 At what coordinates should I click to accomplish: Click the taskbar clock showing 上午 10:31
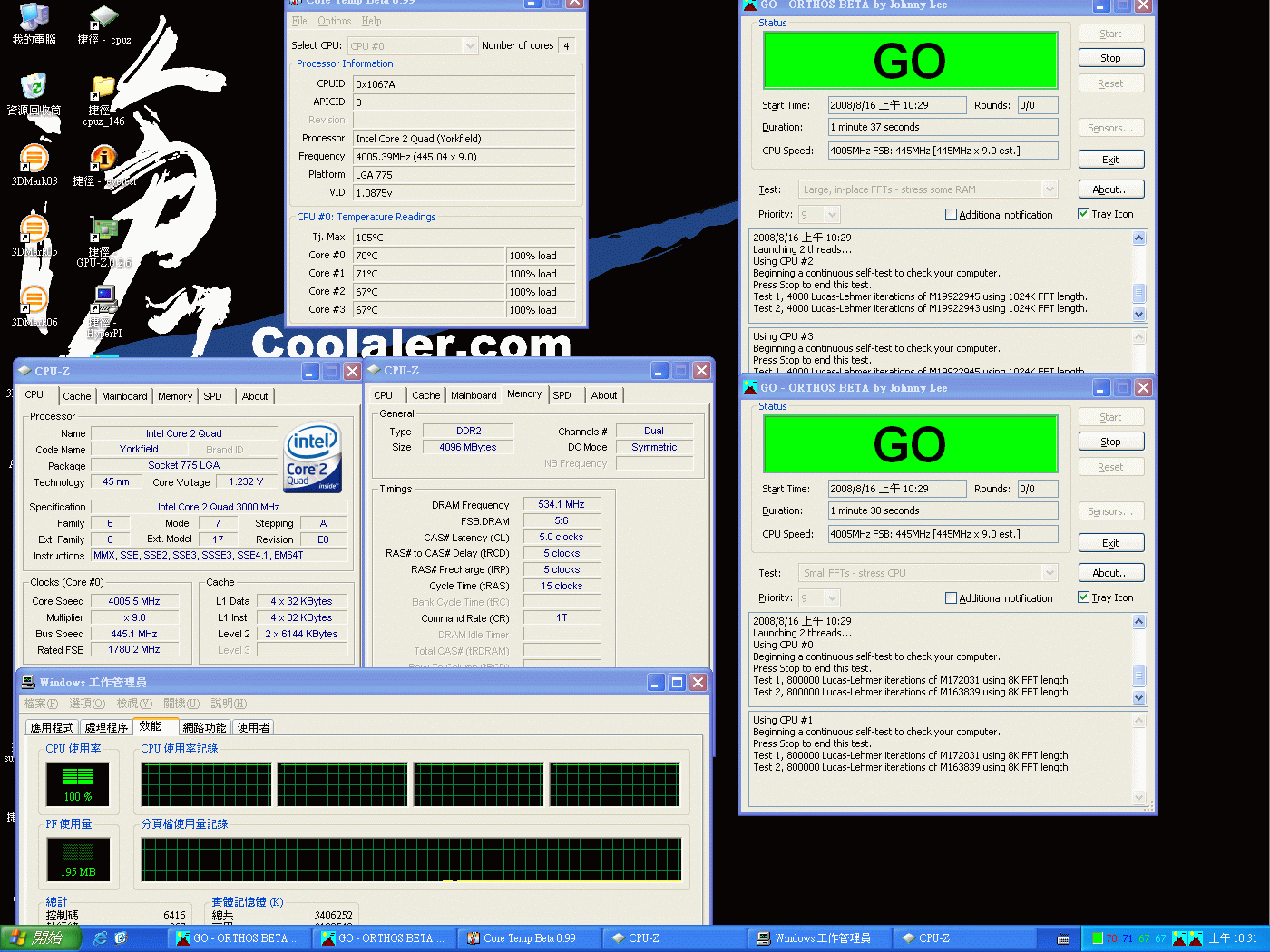click(1234, 938)
